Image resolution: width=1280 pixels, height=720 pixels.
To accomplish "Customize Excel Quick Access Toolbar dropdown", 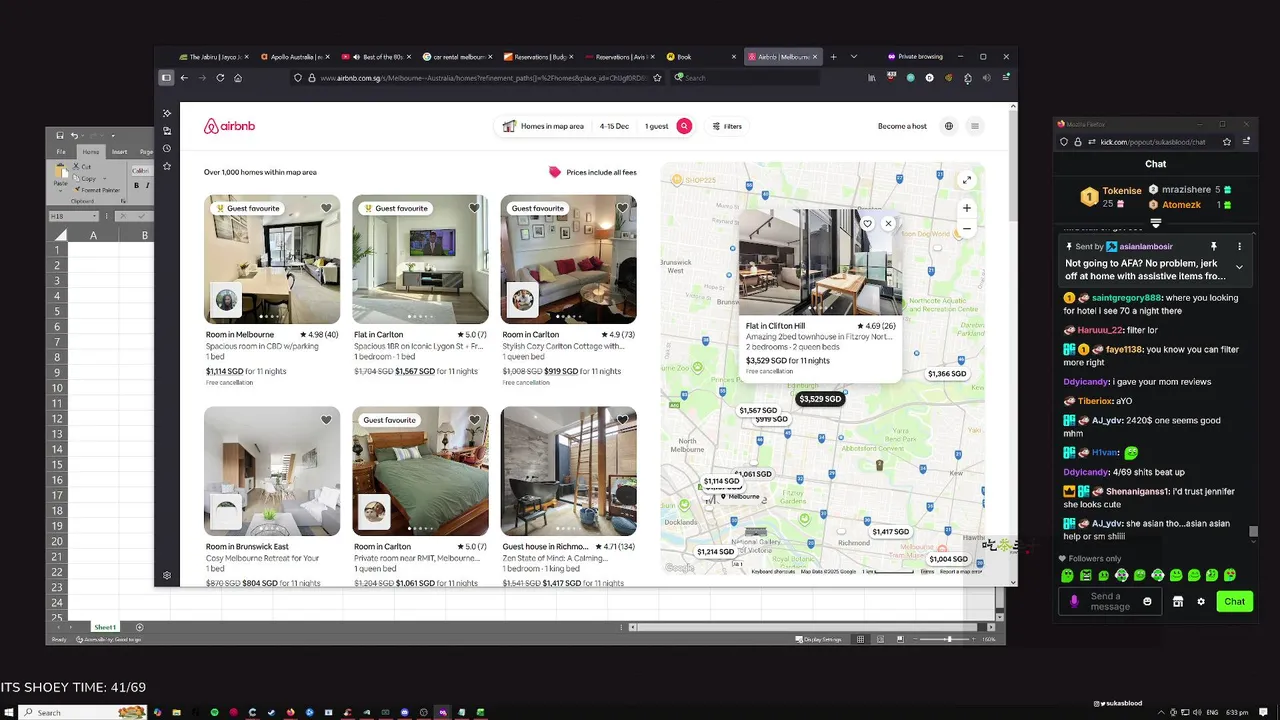I will tap(112, 136).
